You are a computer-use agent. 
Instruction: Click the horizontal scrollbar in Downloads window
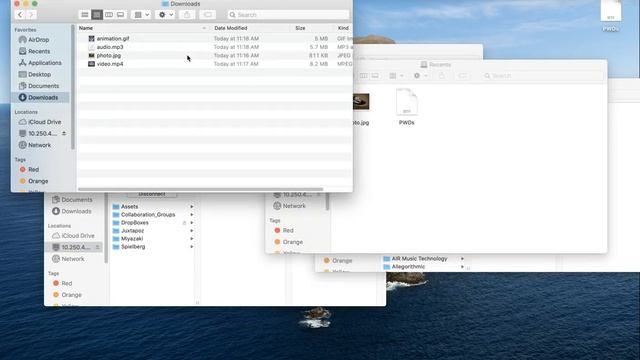(x=200, y=189)
